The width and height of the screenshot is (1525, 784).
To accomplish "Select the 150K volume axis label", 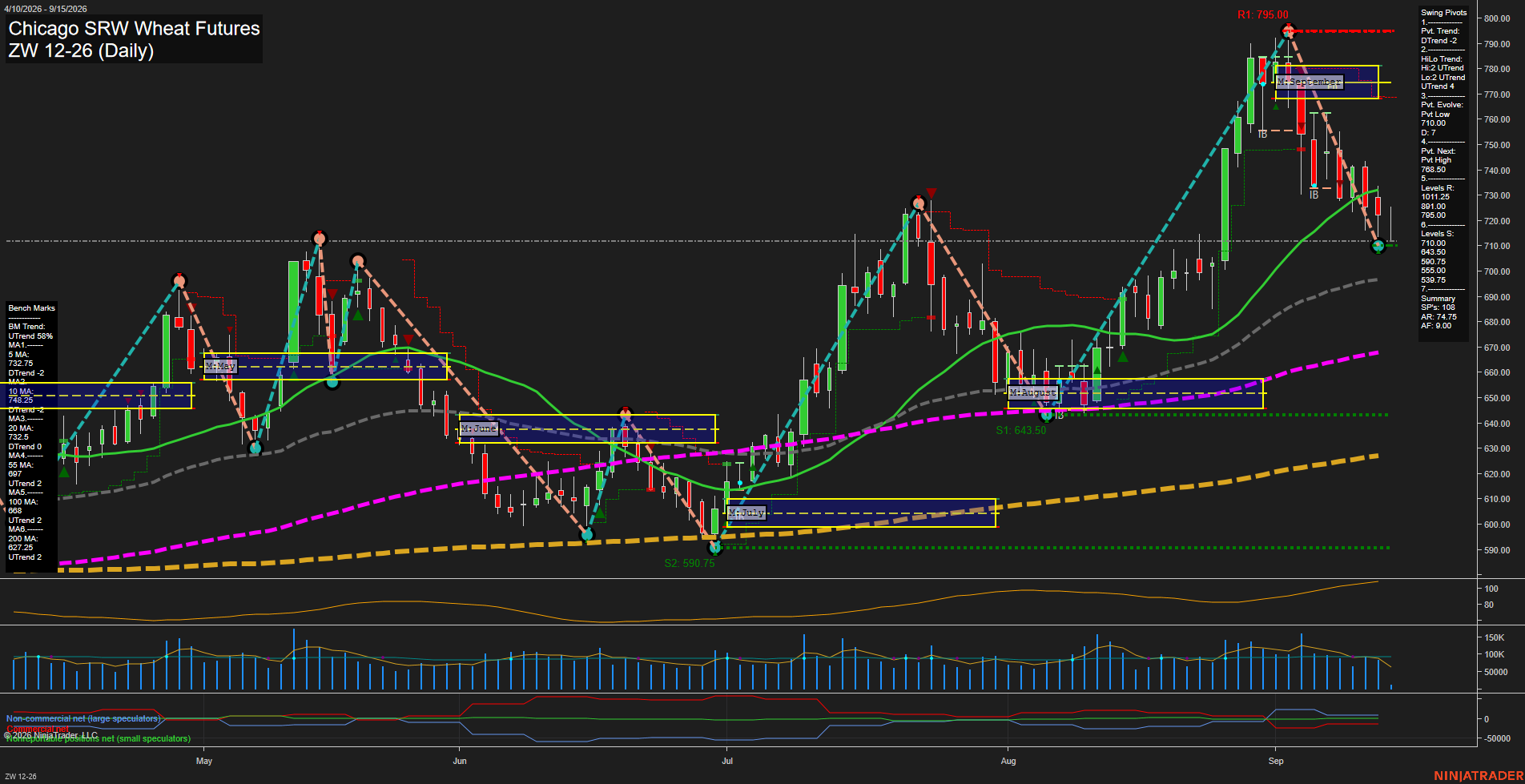I will pos(1495,638).
